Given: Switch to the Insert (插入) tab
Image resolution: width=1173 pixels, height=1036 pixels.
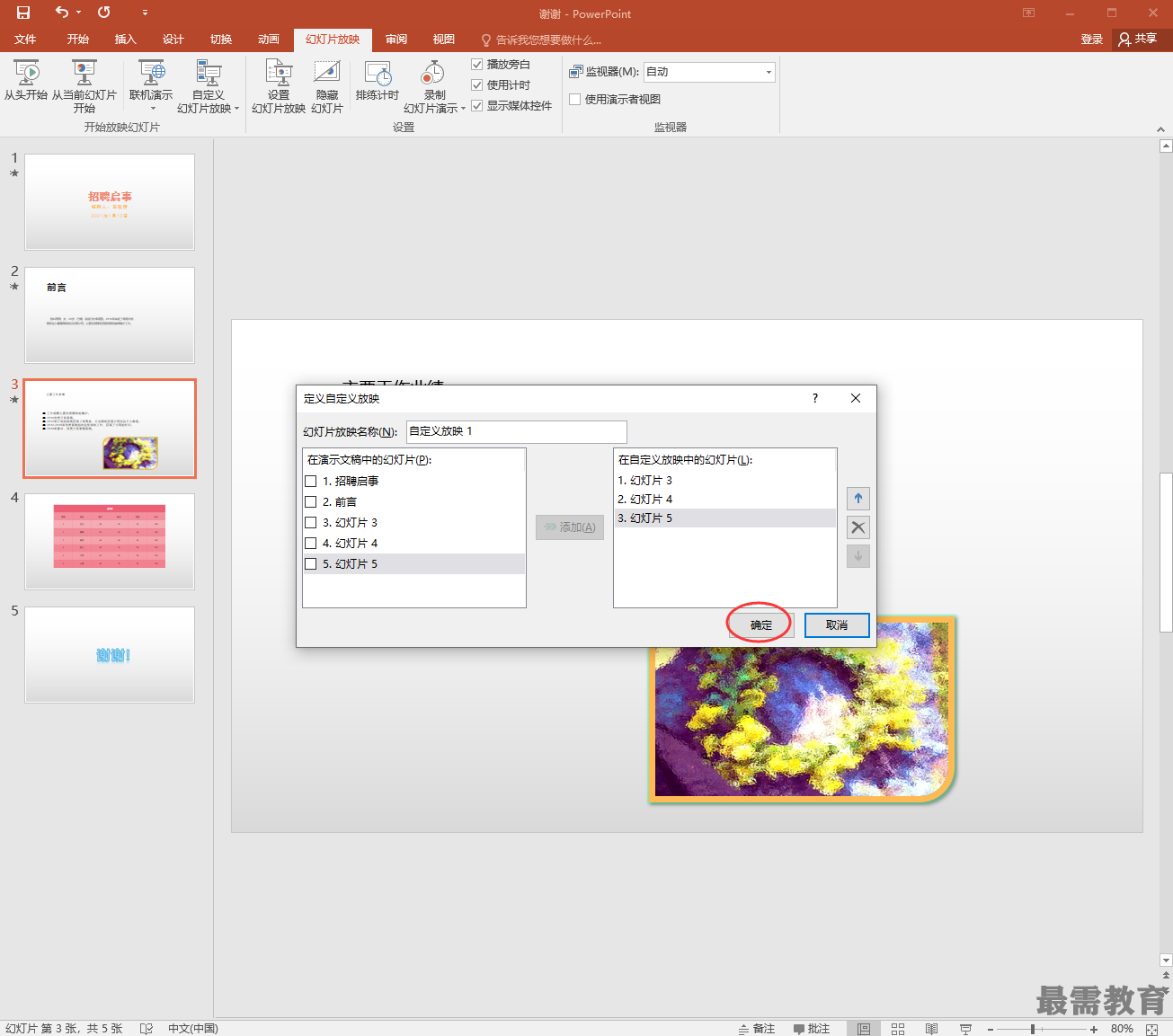Looking at the screenshot, I should coord(125,40).
